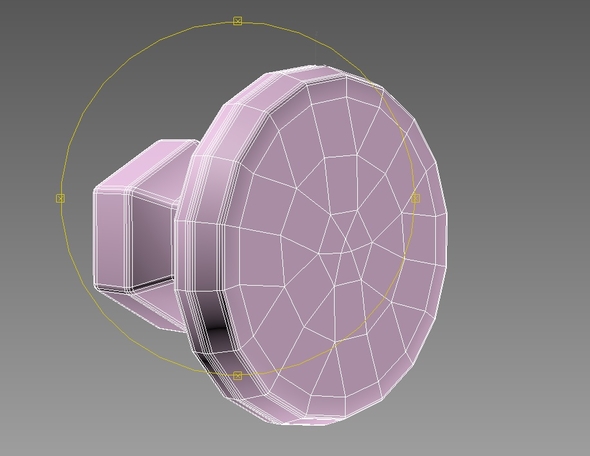This screenshot has height=456, width=590.
Task: Select the hexagonal base's front-left face
Action: (x=109, y=239)
